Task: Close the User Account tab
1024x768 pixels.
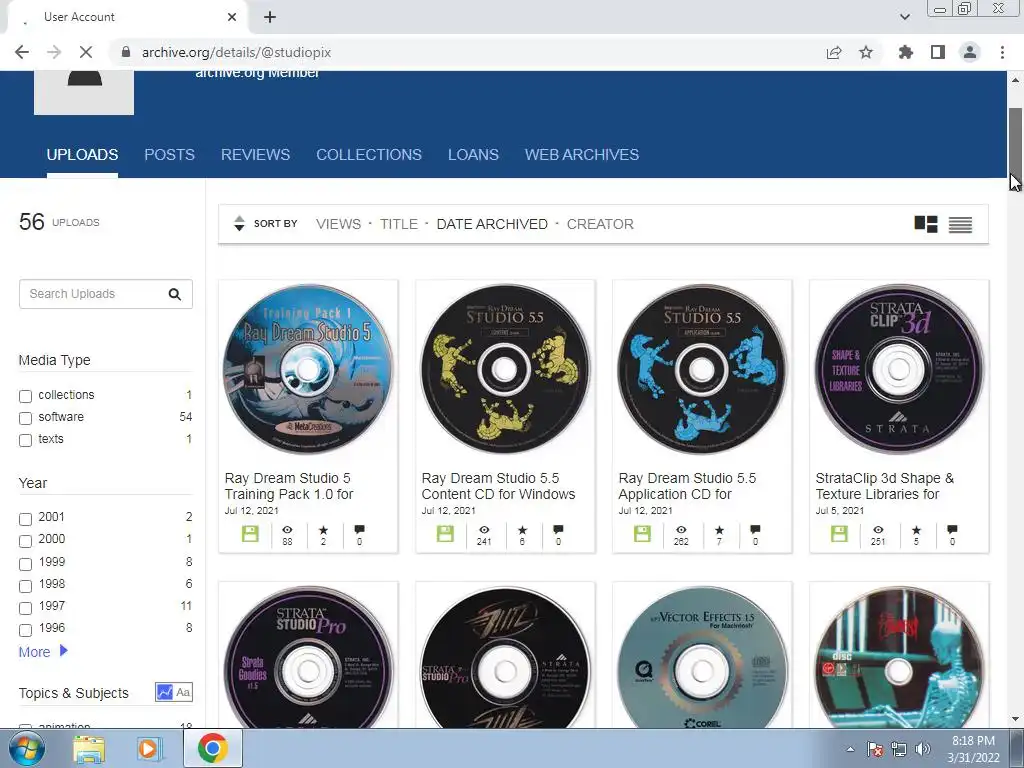Action: [232, 17]
